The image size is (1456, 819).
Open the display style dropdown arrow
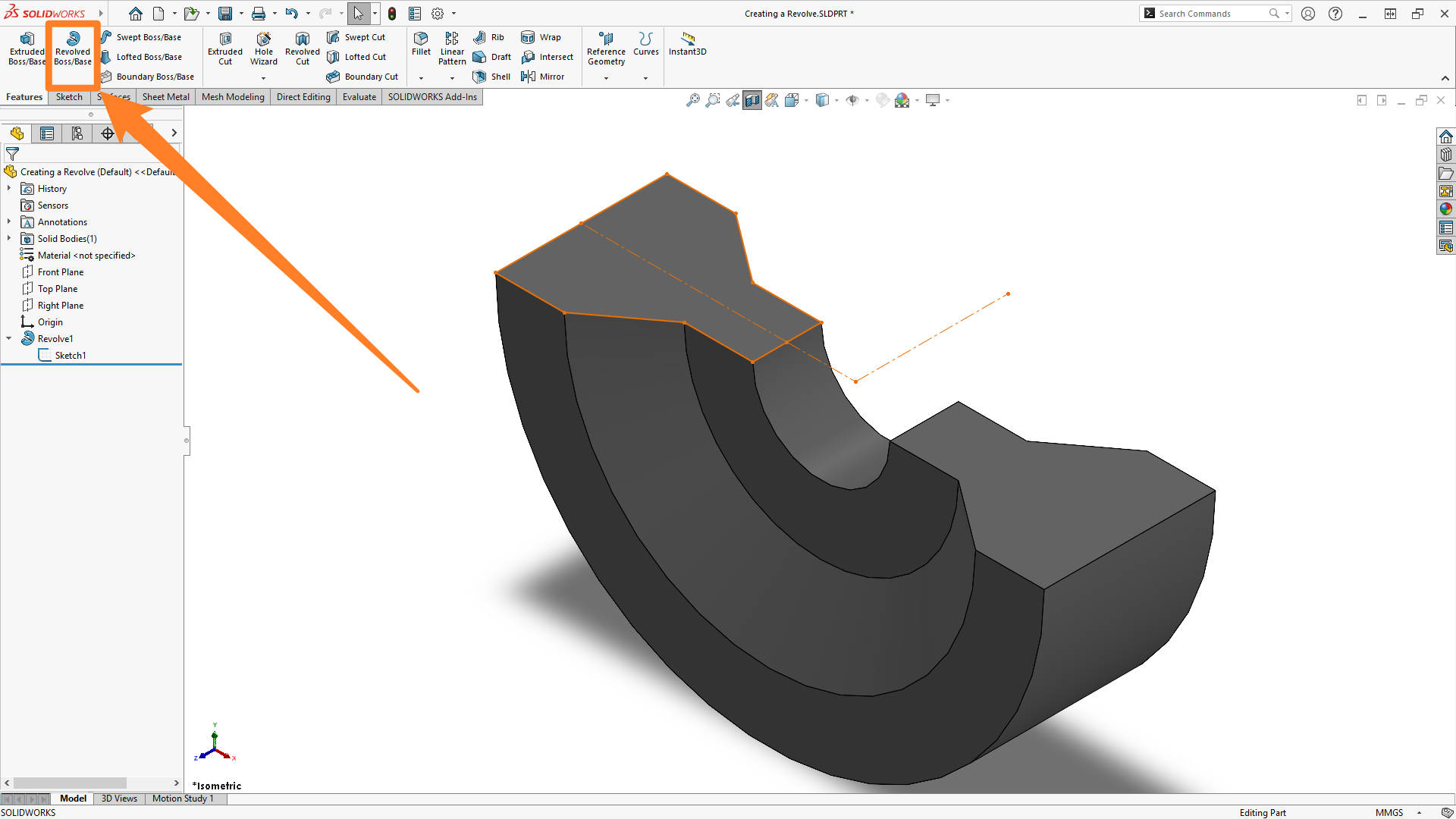pyautogui.click(x=836, y=99)
